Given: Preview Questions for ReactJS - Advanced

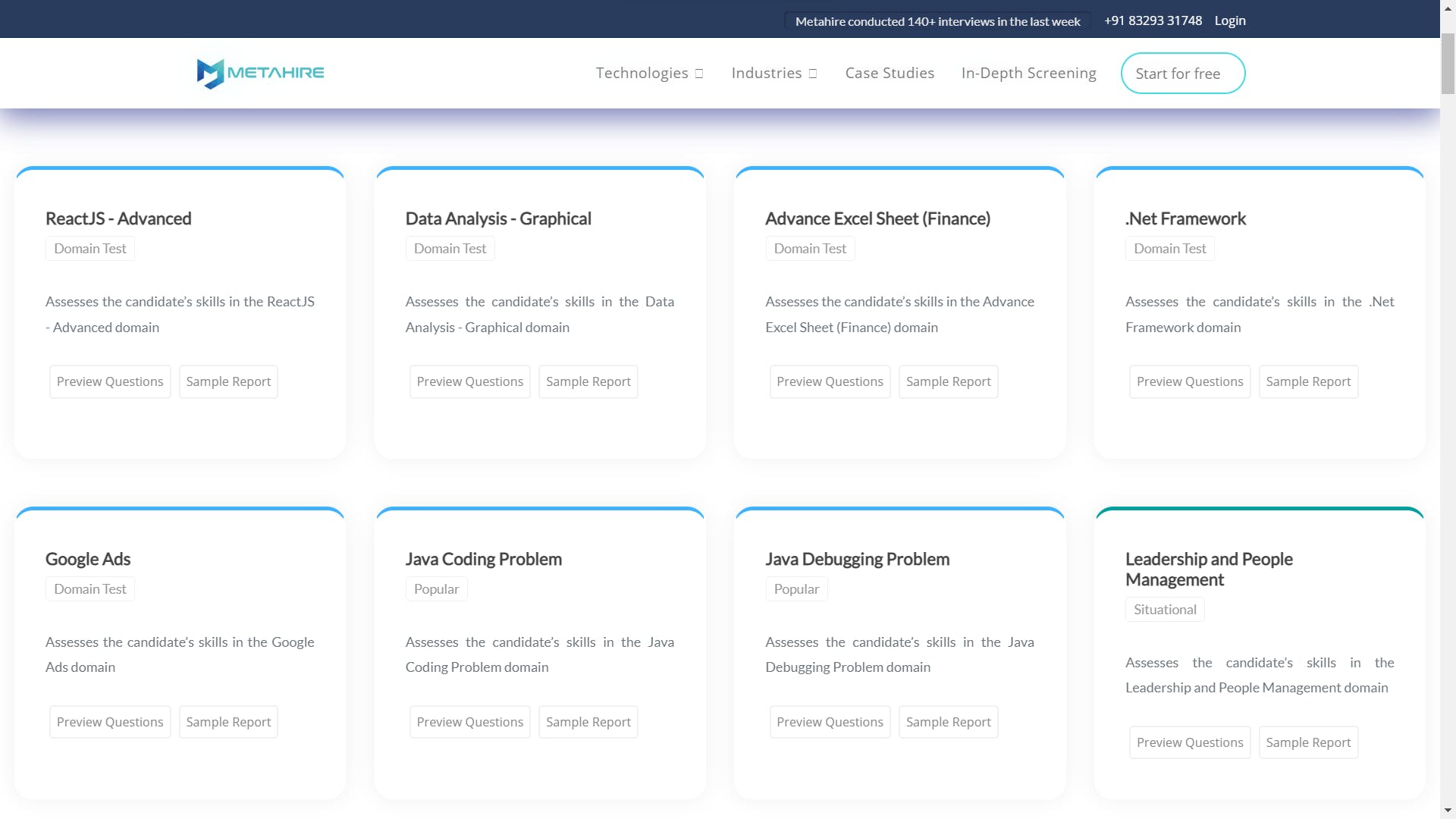Looking at the screenshot, I should pyautogui.click(x=110, y=382).
